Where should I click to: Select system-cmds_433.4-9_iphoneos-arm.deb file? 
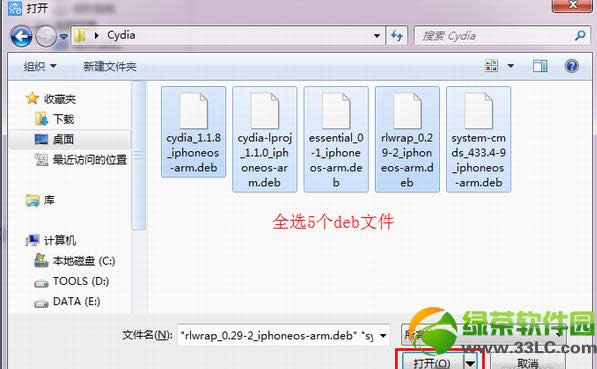[479, 139]
